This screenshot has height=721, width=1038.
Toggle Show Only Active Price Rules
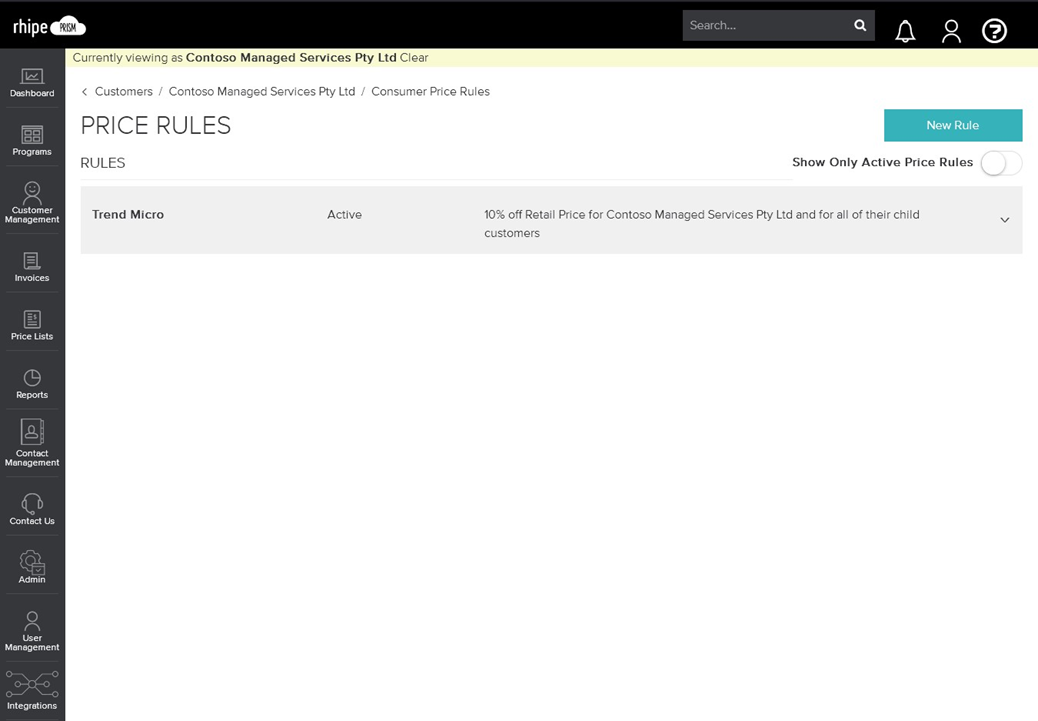point(1001,163)
